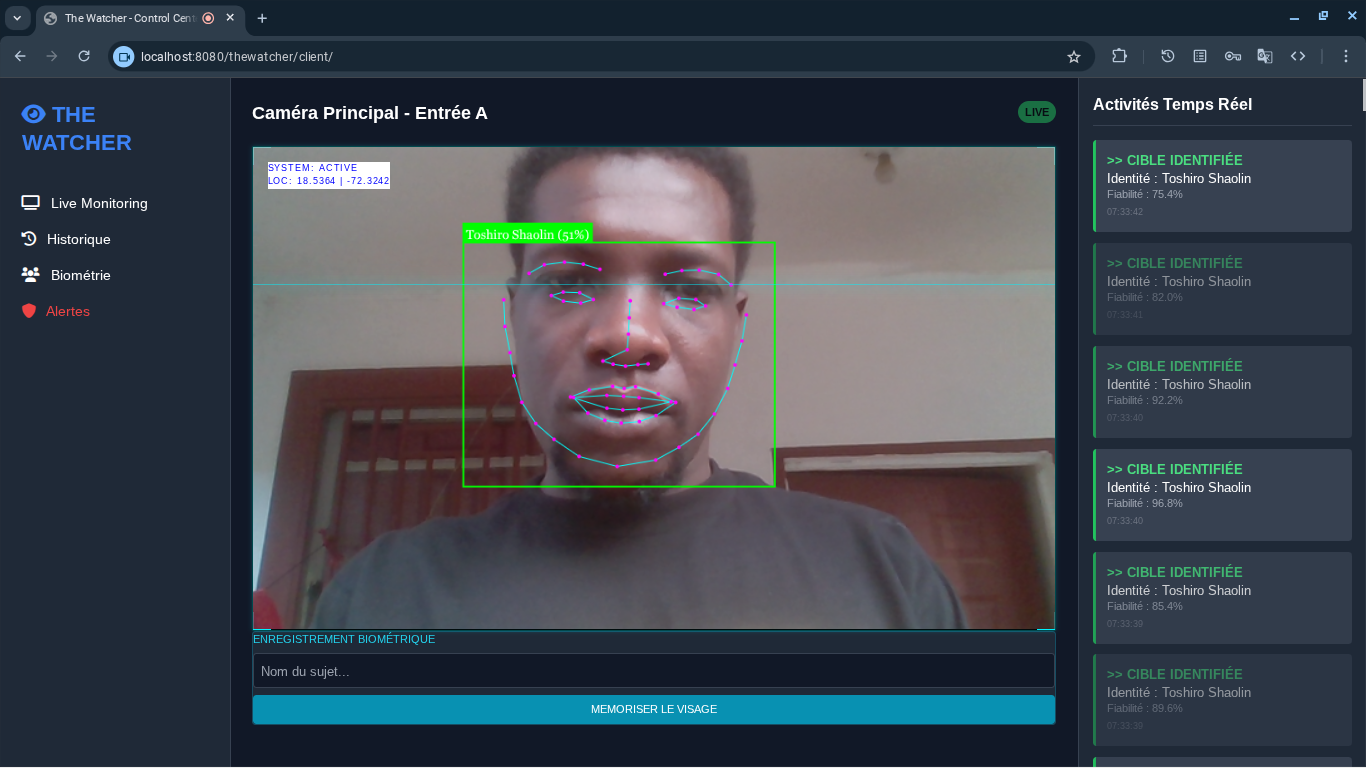The width and height of the screenshot is (1366, 768).
Task: Click the Nom du sujet input field
Action: [x=654, y=671]
